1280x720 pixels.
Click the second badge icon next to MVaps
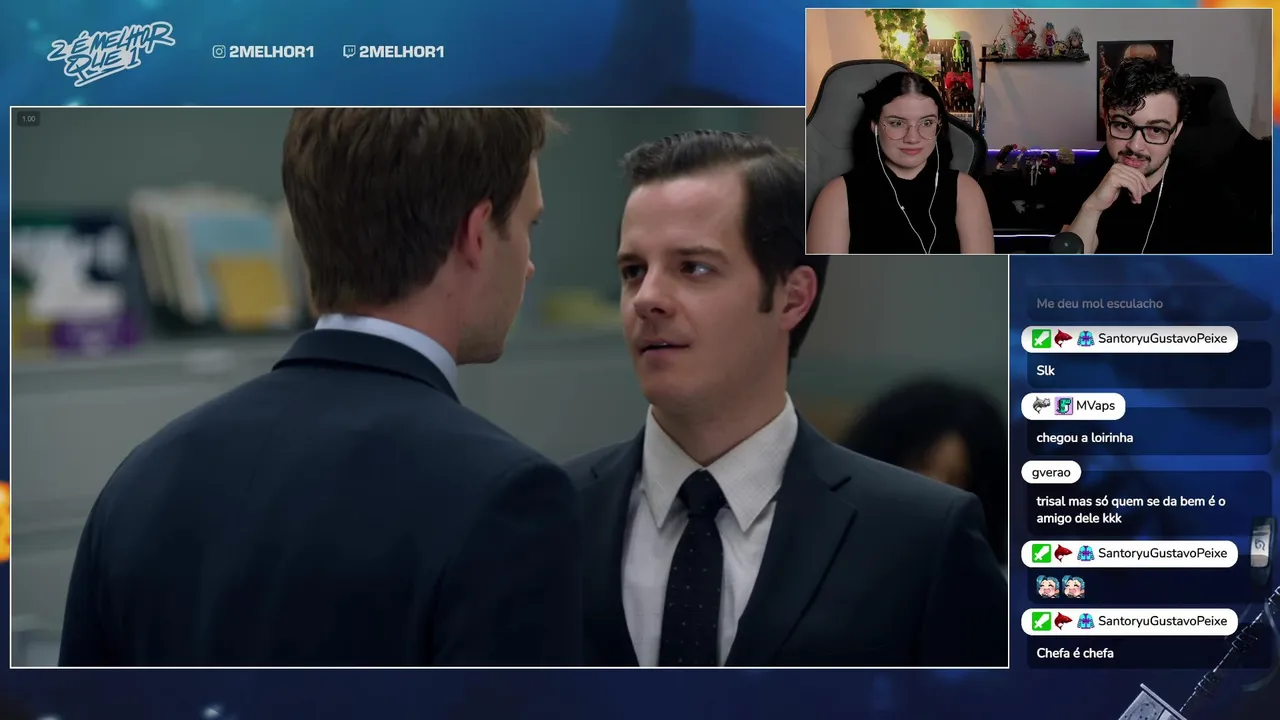point(1064,406)
